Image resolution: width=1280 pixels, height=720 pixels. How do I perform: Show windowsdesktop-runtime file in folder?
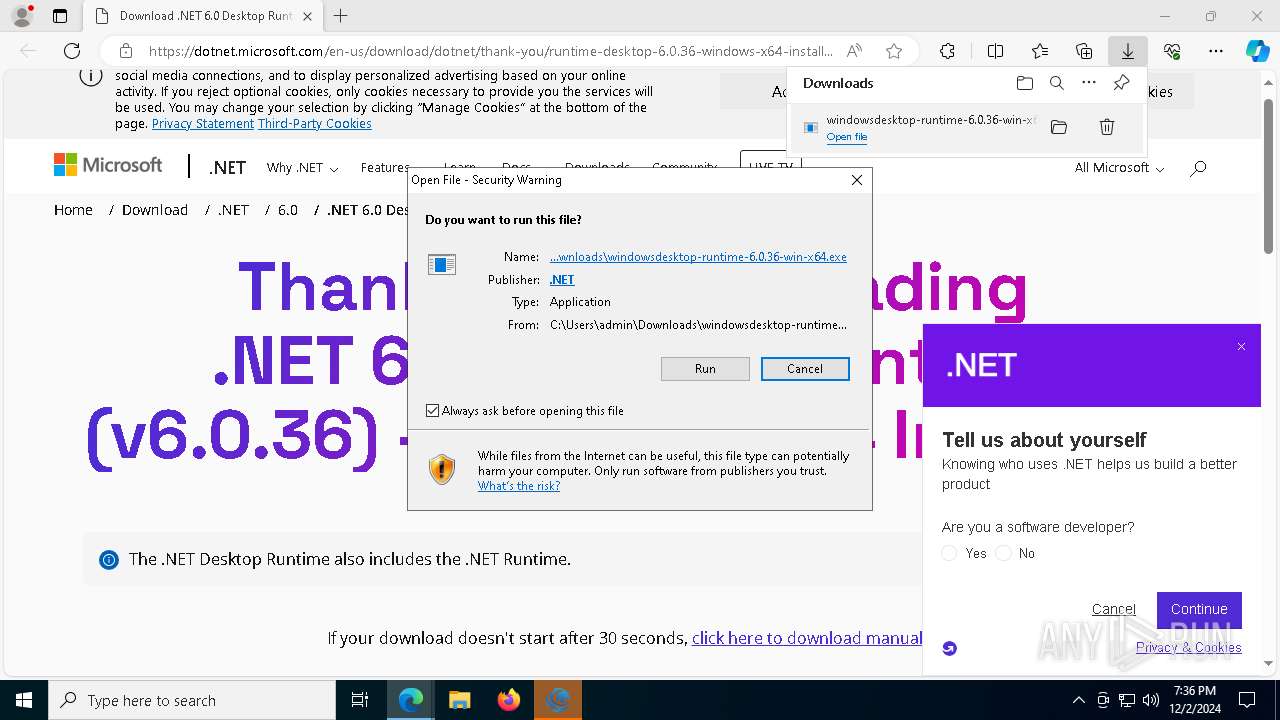1059,127
